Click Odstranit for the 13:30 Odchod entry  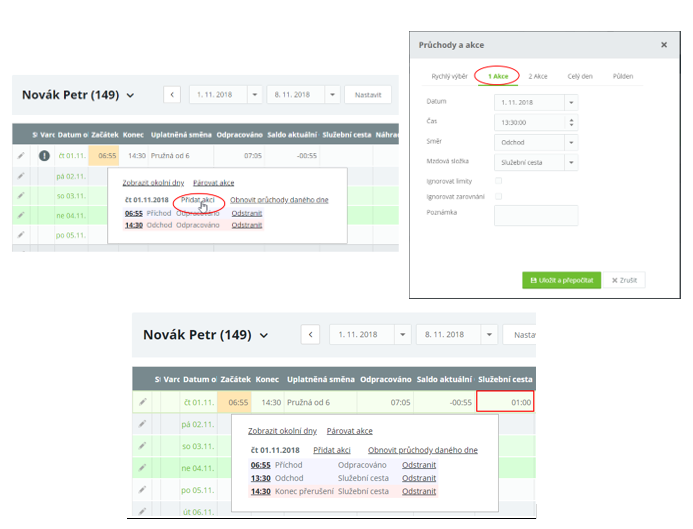pos(418,478)
